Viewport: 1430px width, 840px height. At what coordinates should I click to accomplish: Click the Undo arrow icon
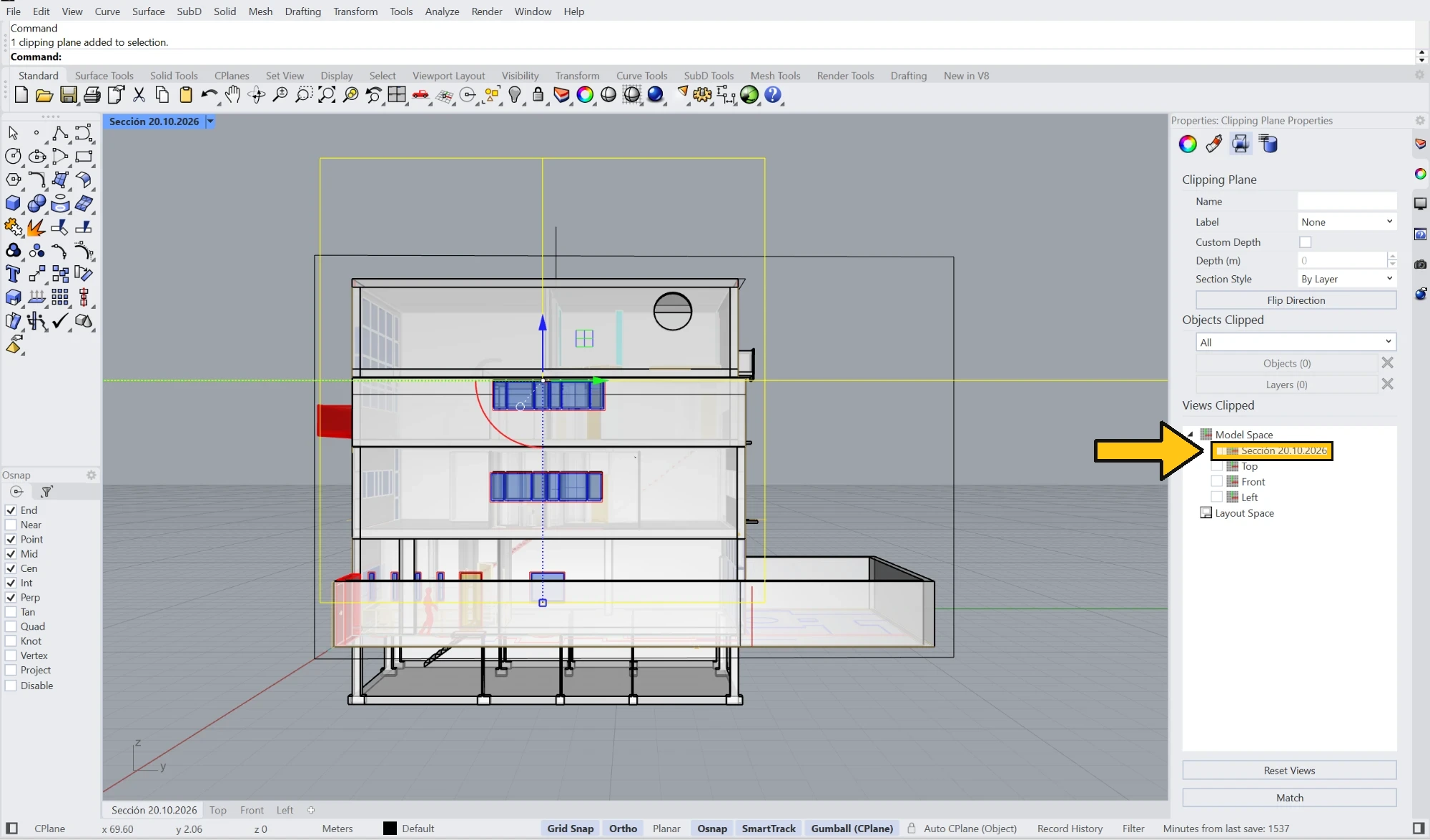point(209,95)
